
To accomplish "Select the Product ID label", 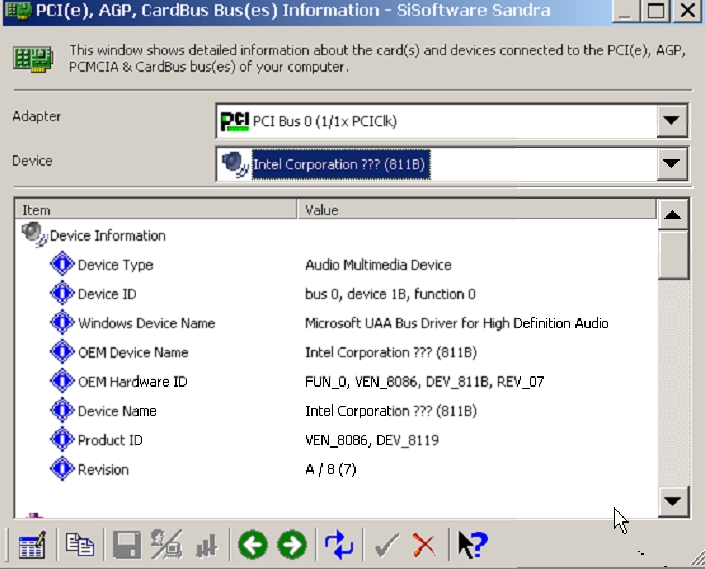I will coord(110,440).
